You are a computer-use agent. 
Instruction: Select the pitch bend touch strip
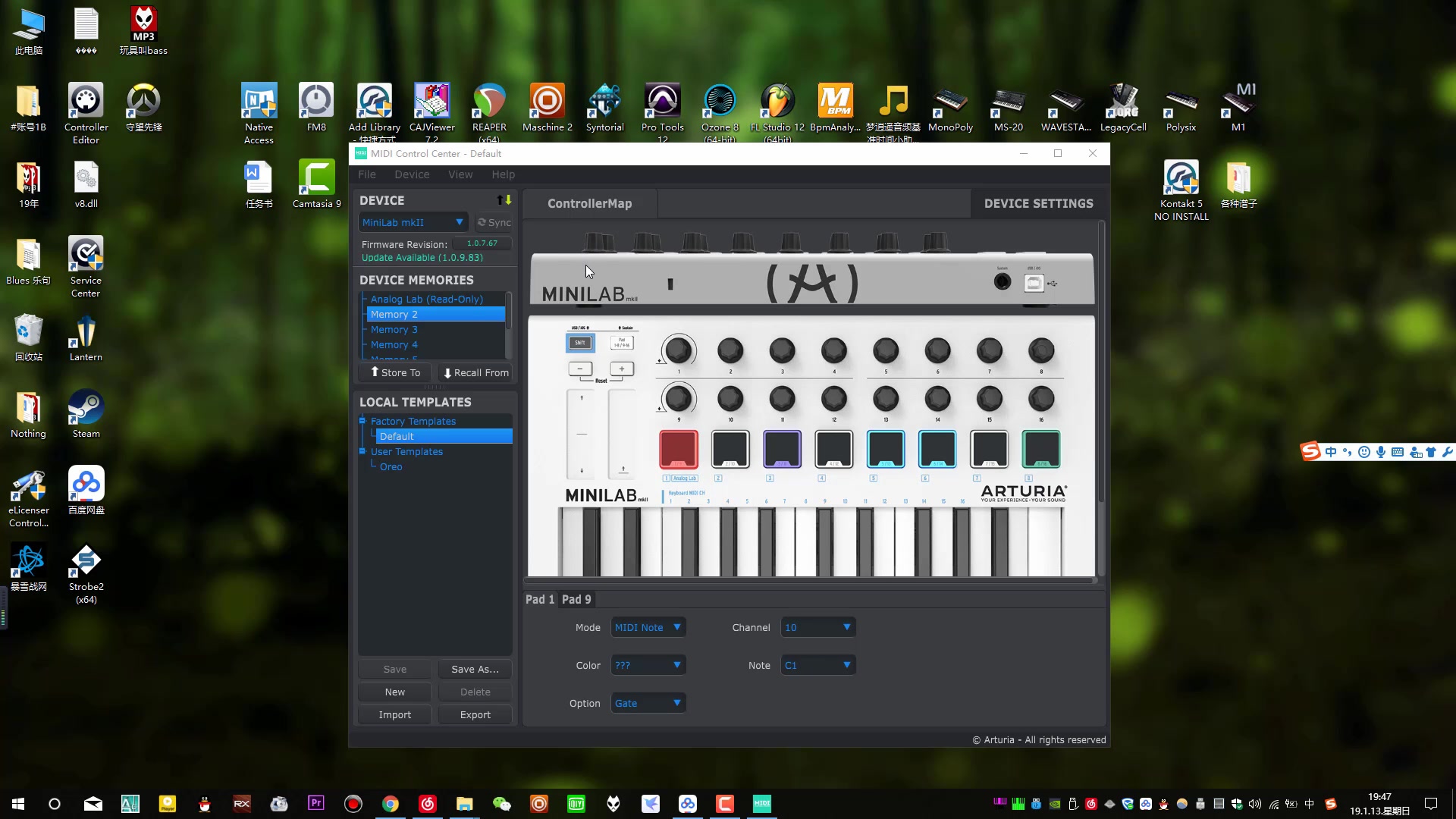coord(582,434)
